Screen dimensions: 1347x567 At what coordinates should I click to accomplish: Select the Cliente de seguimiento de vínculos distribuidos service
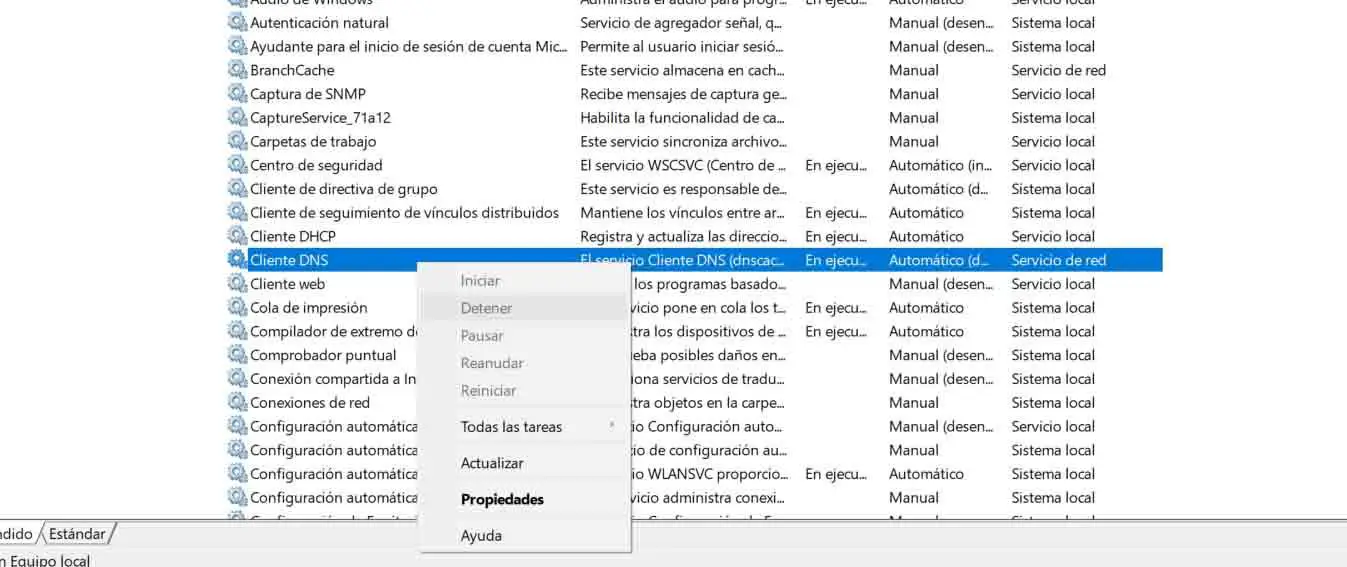(x=404, y=212)
